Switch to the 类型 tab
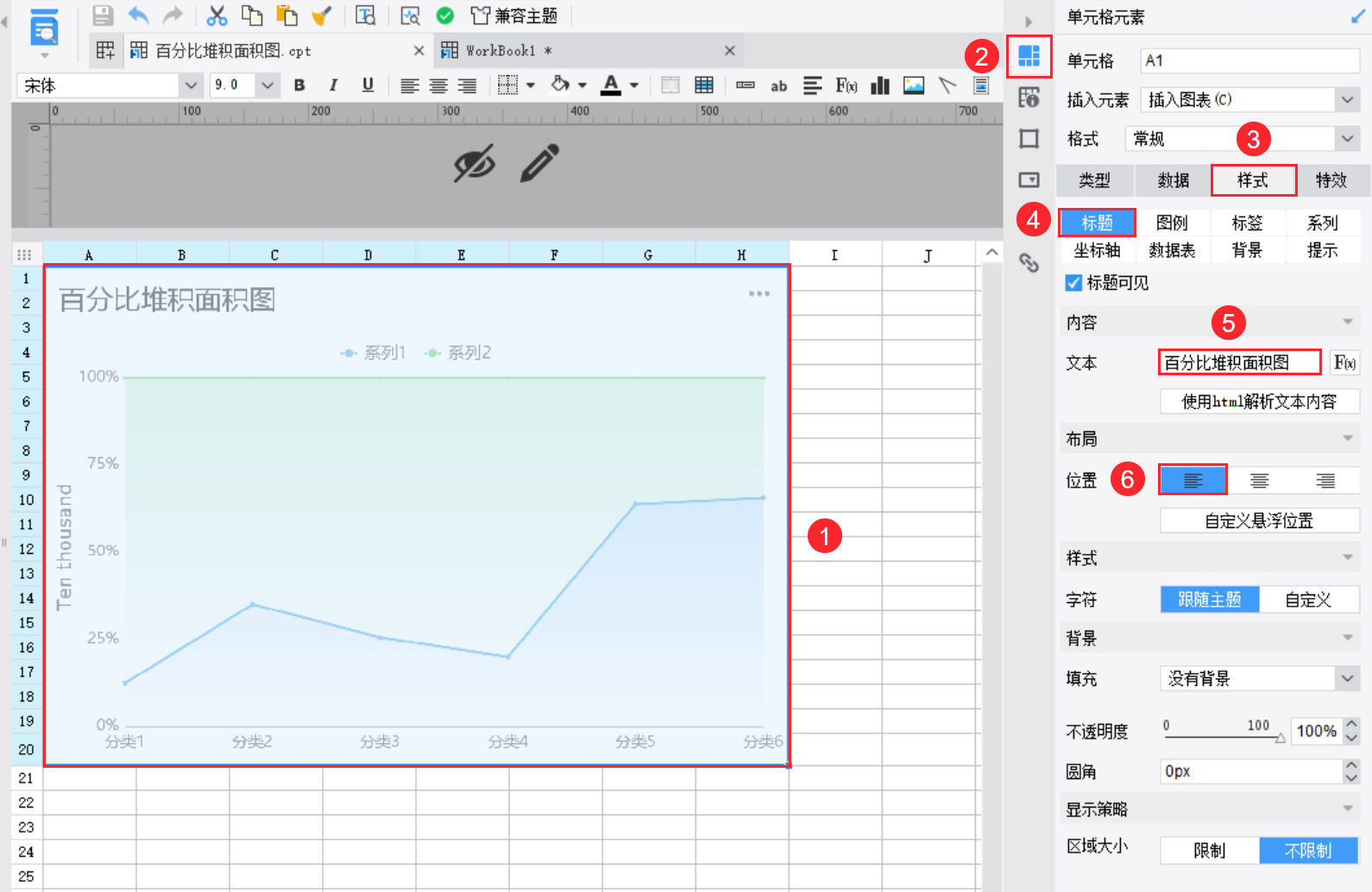This screenshot has height=892, width=1372. [1094, 180]
